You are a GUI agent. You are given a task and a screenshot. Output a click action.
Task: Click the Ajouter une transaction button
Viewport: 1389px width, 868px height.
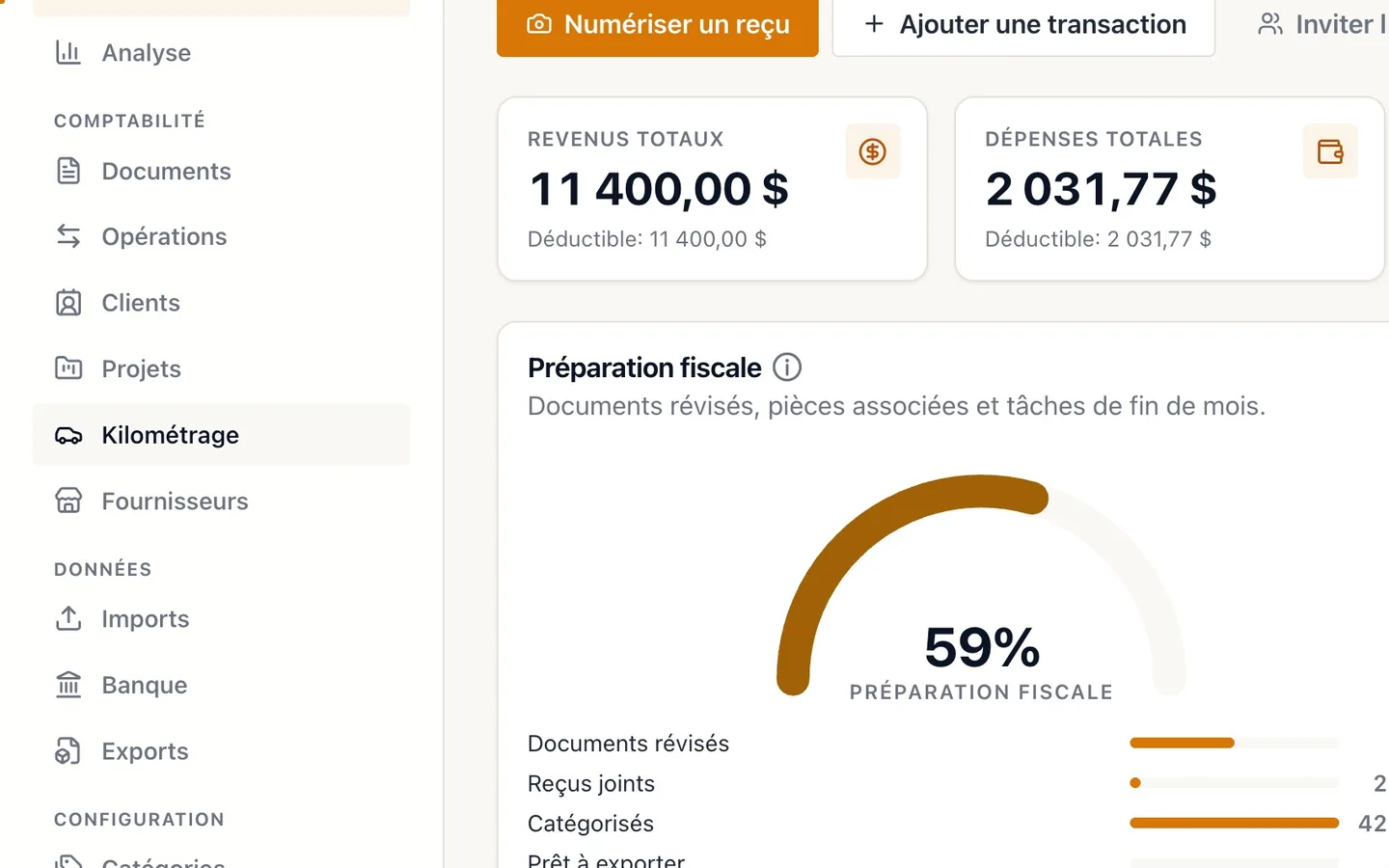point(1023,26)
